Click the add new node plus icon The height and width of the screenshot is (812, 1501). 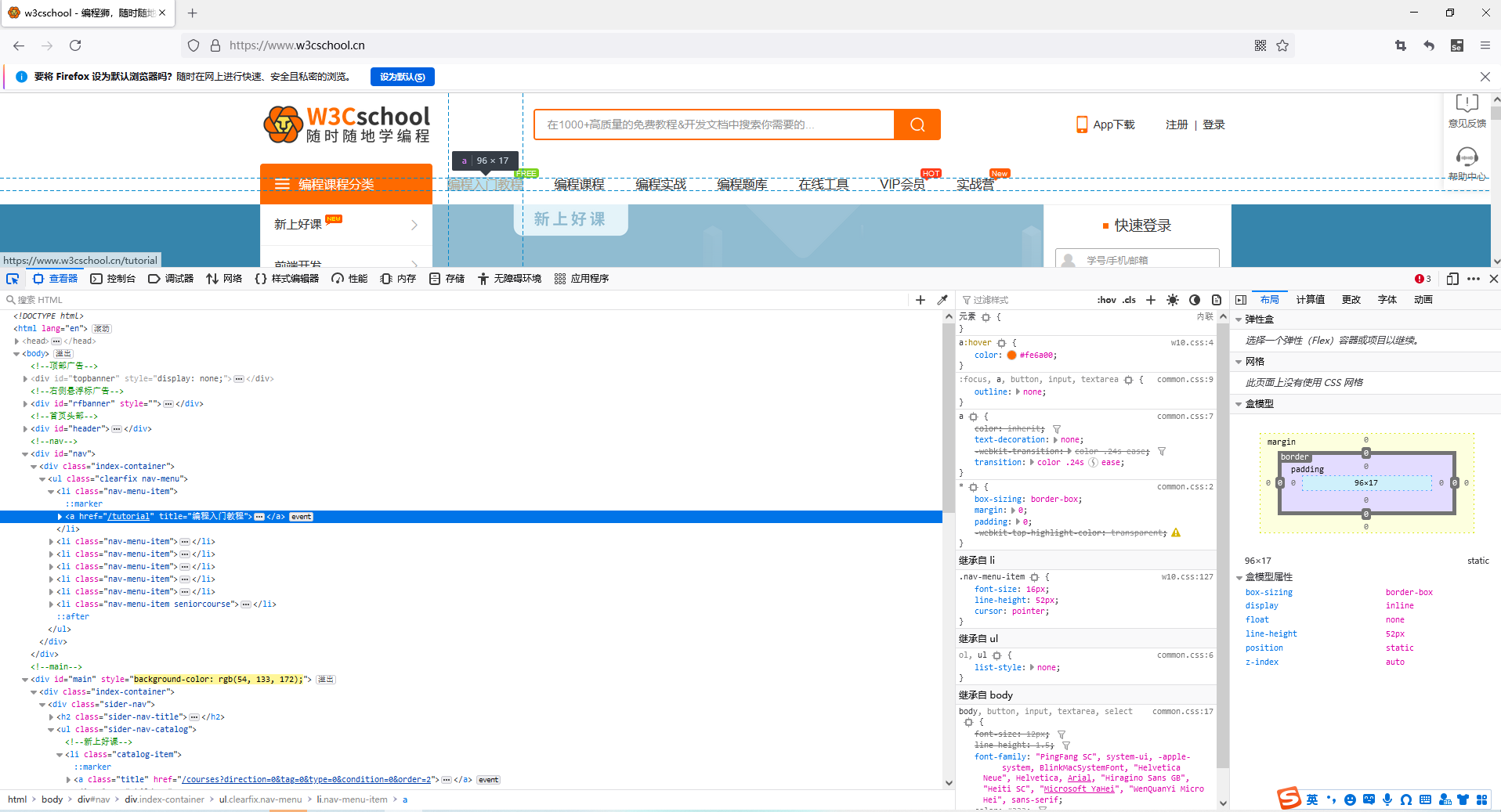pyautogui.click(x=920, y=300)
